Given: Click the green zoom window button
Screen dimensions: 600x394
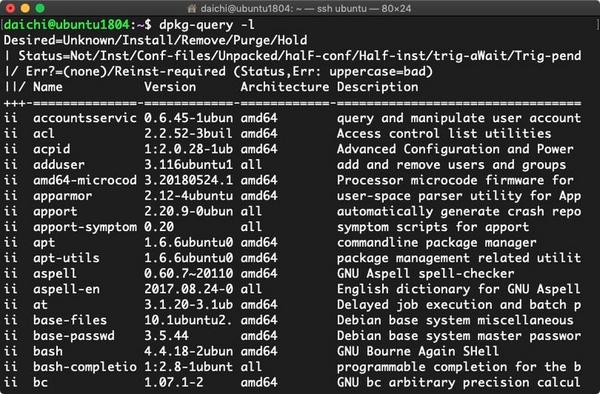Looking at the screenshot, I should [40, 8].
